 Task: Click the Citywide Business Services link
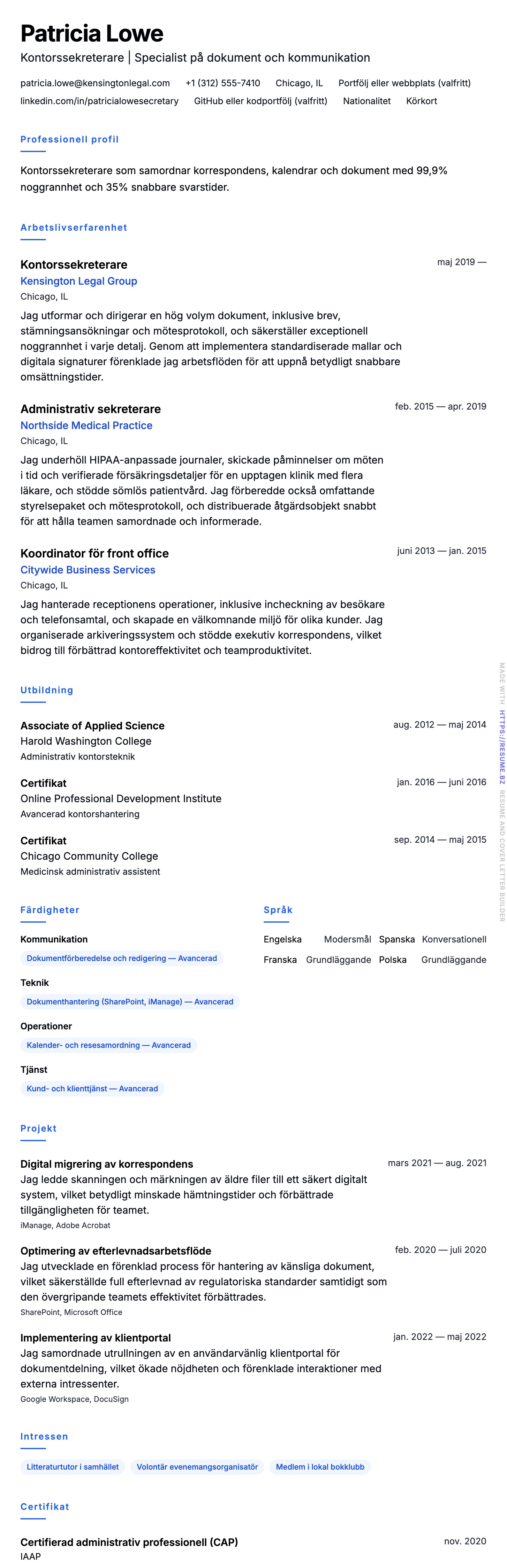88,570
